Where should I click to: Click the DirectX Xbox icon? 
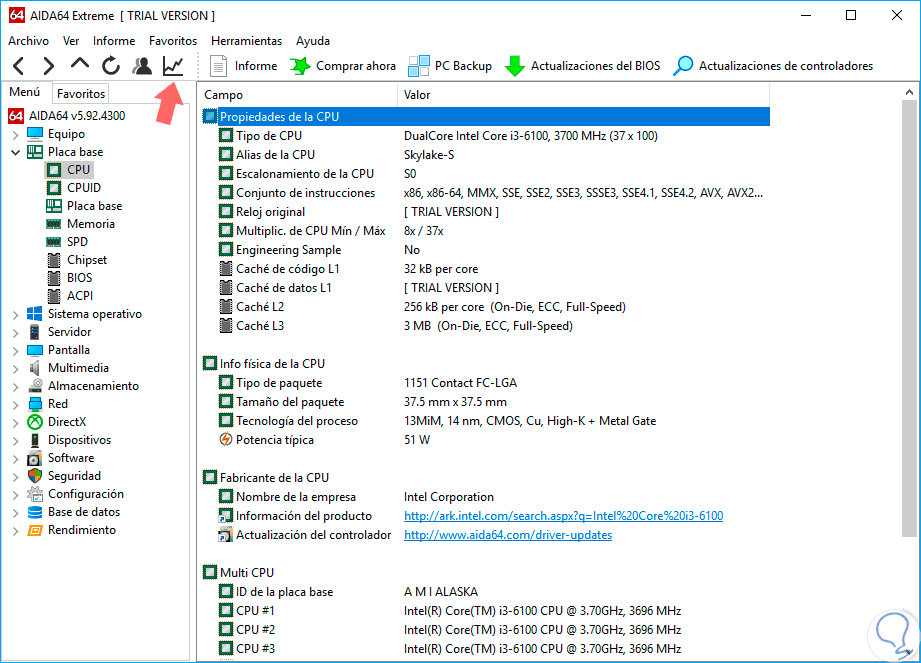point(35,422)
